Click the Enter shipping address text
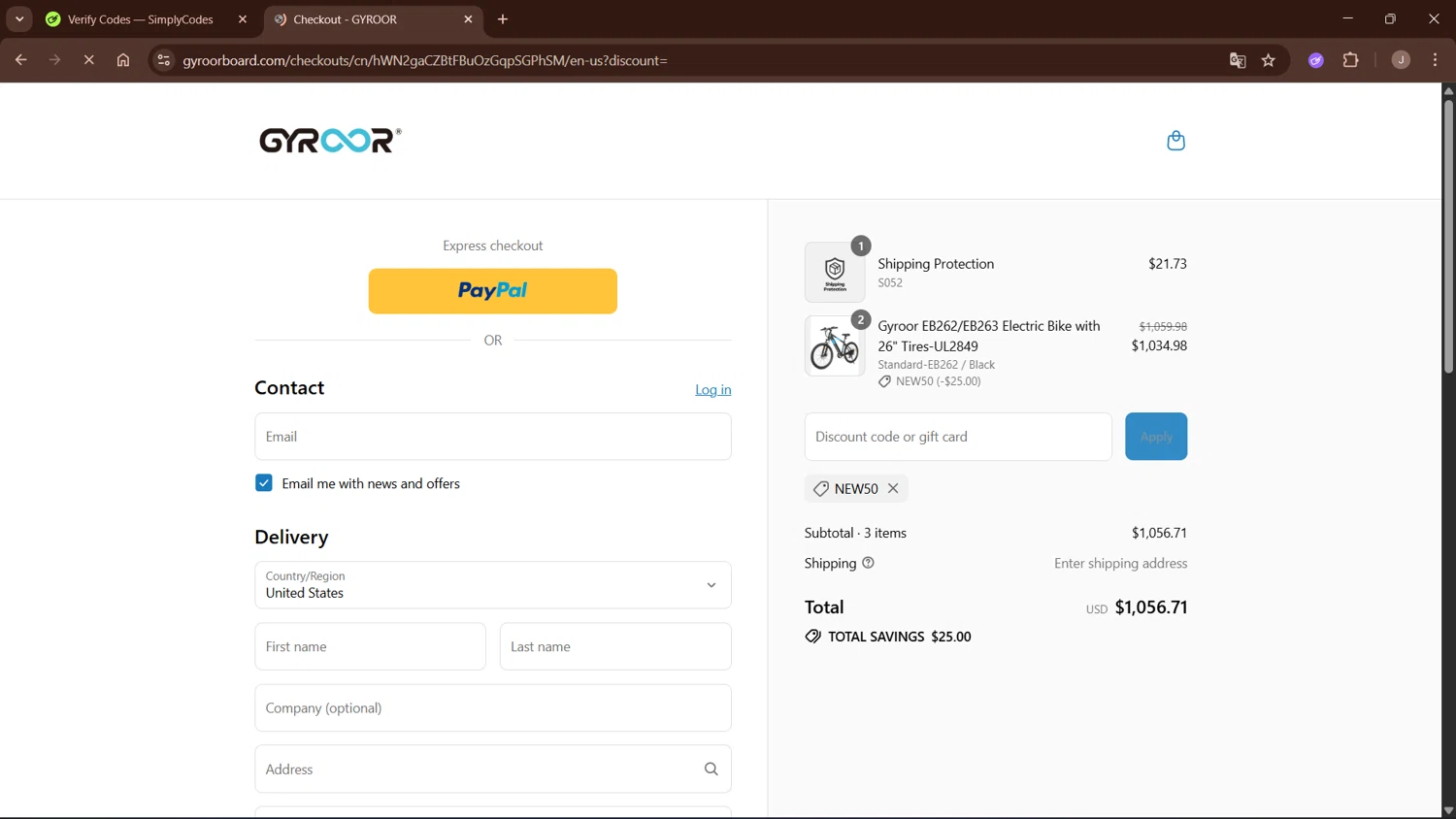Screen dimensions: 1456x819 [x=1120, y=563]
